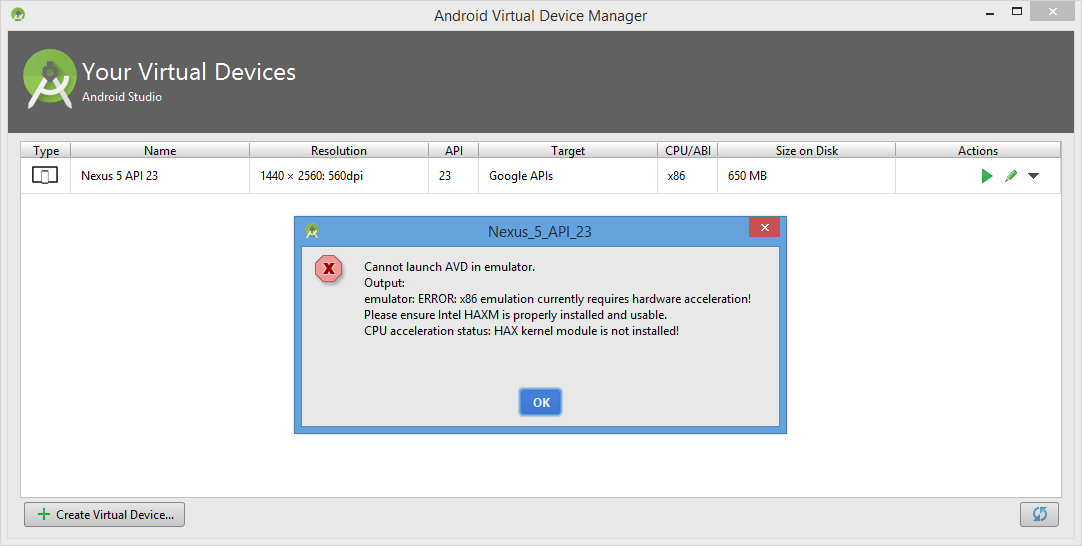Image resolution: width=1082 pixels, height=546 pixels.
Task: Open more actions dropdown for Nexus 5
Action: click(x=1033, y=176)
